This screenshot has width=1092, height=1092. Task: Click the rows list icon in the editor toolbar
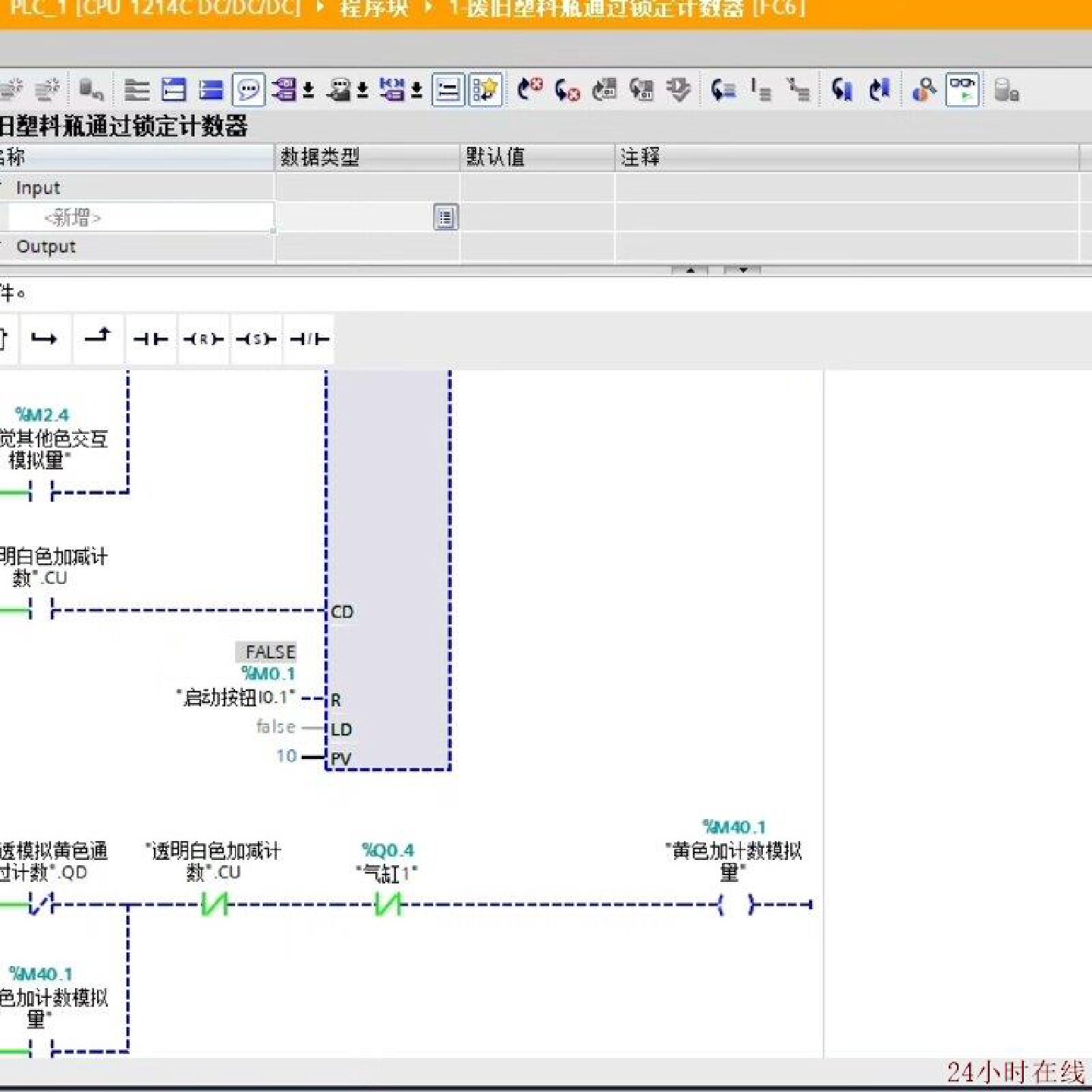[x=136, y=90]
